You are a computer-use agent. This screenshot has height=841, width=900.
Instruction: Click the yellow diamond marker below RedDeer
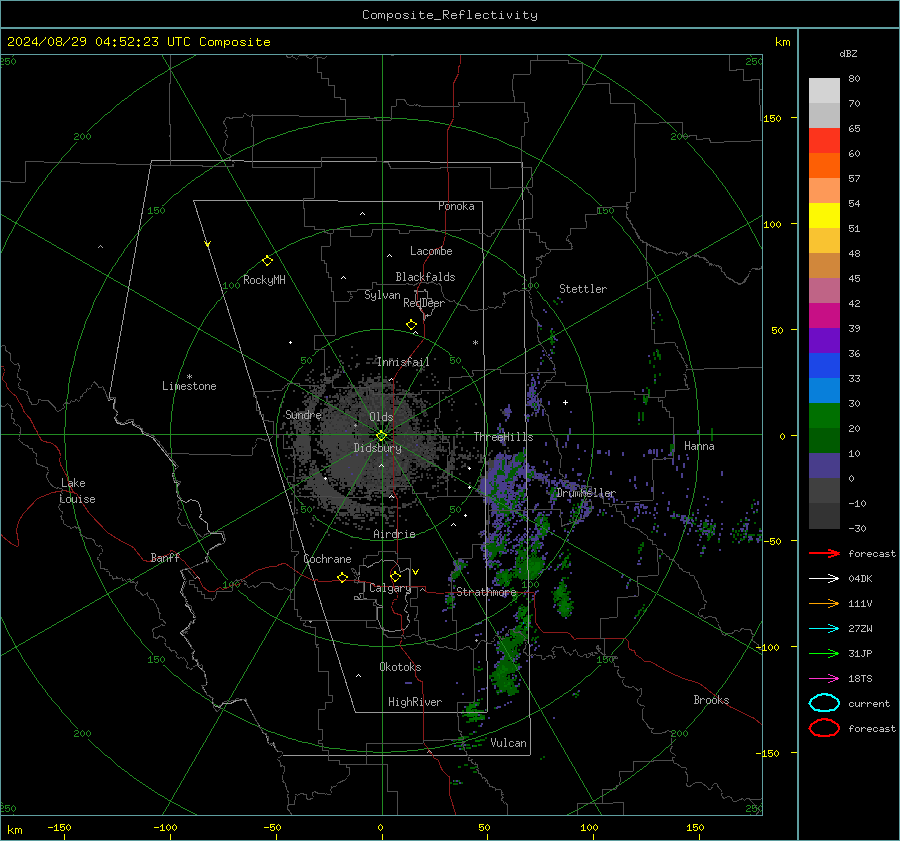[411, 325]
